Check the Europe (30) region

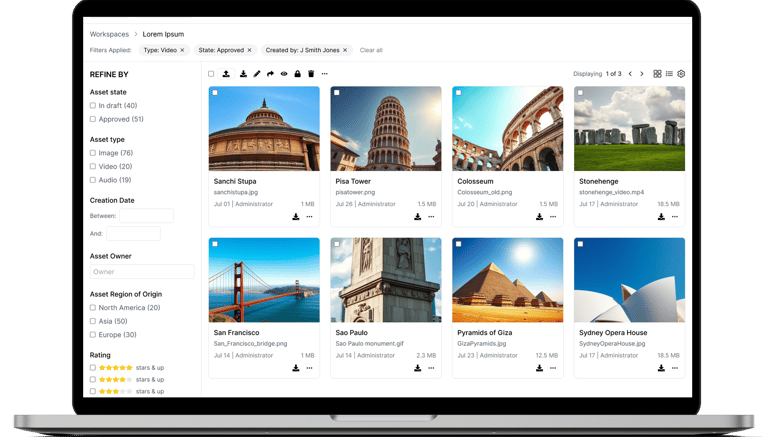point(93,335)
